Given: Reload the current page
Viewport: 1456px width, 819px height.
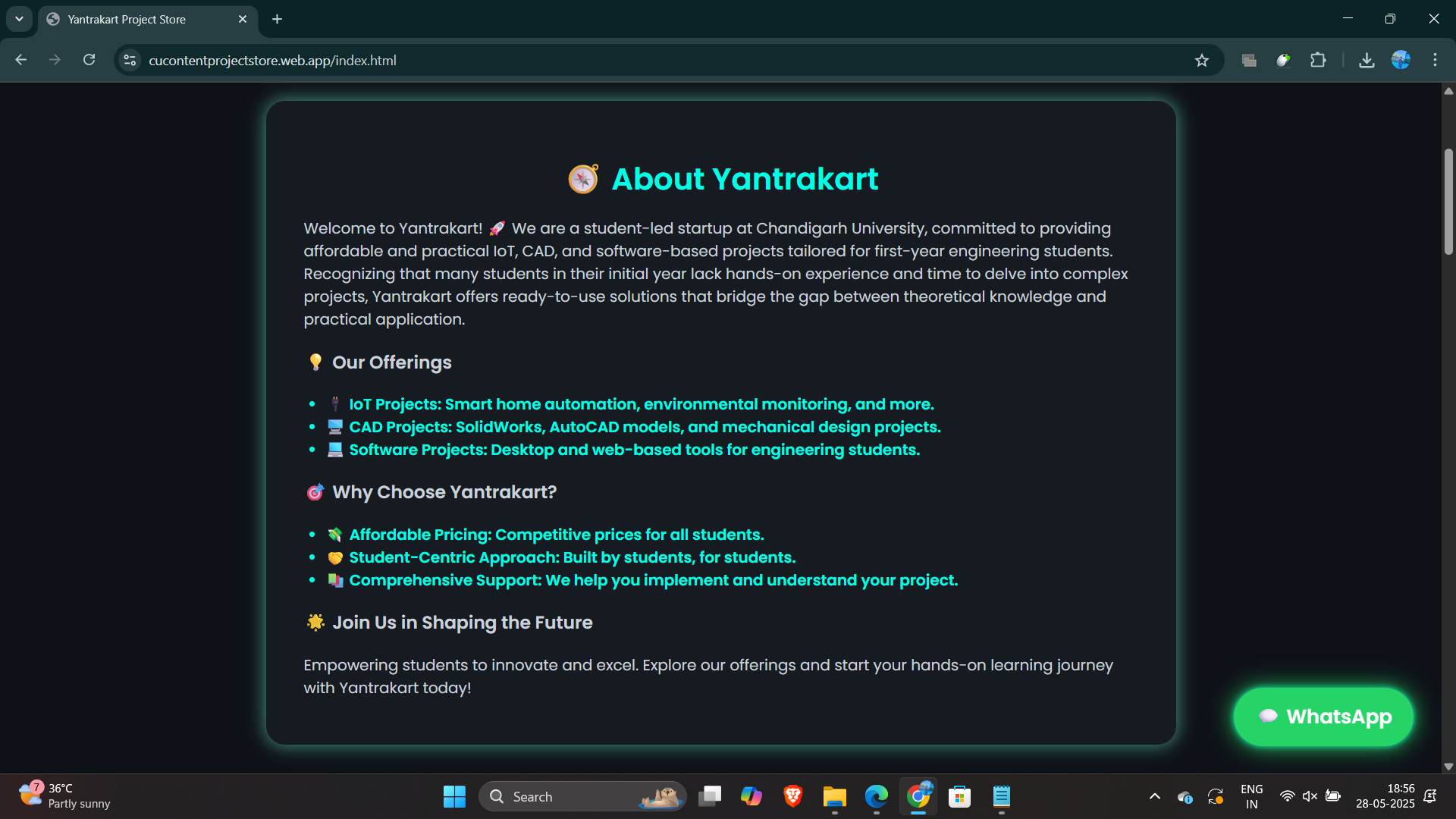Looking at the screenshot, I should (89, 60).
